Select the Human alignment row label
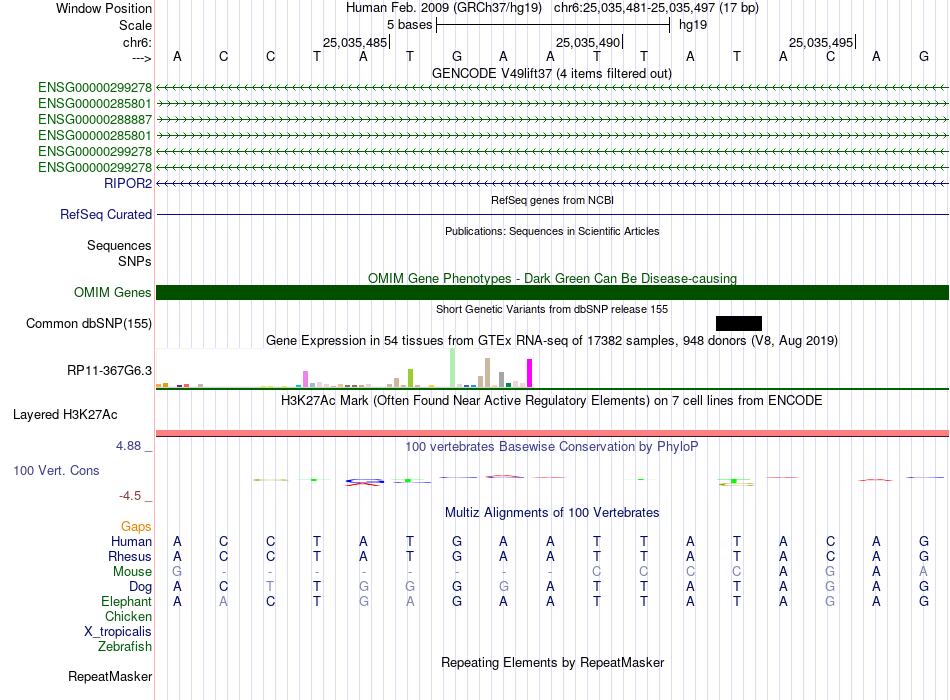 [x=131, y=541]
